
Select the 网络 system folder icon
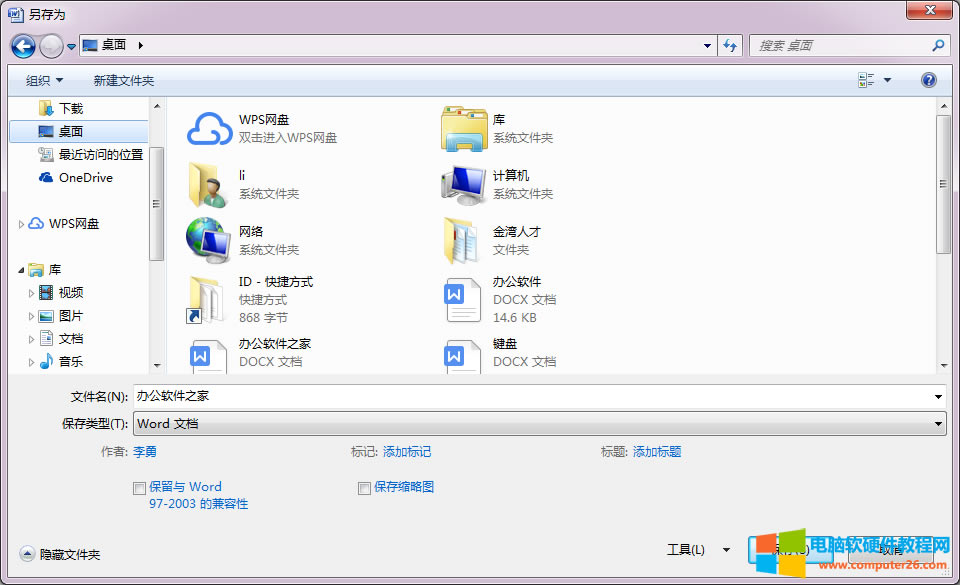(x=208, y=240)
